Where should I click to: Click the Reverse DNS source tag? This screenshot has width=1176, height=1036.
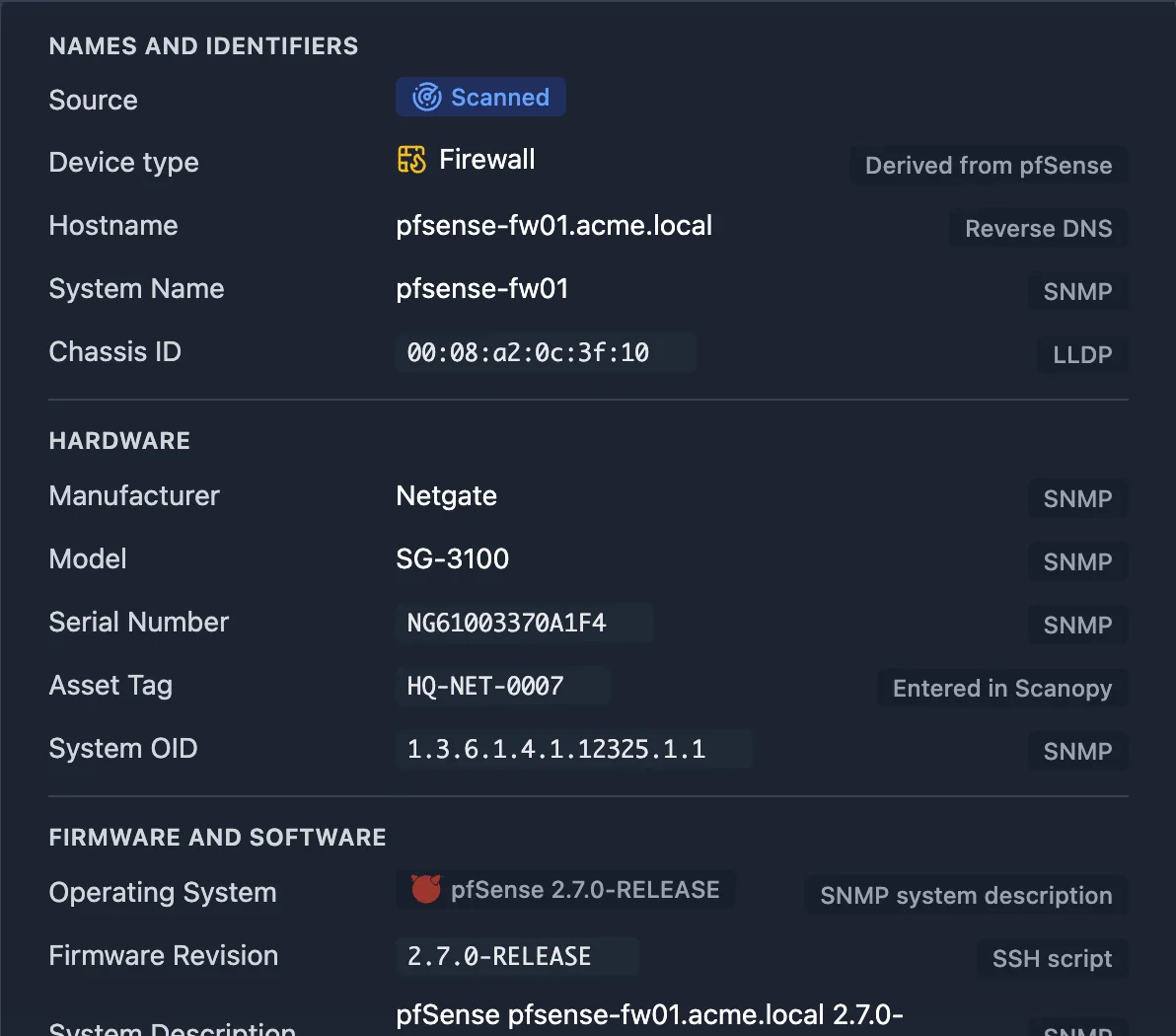click(x=1038, y=228)
